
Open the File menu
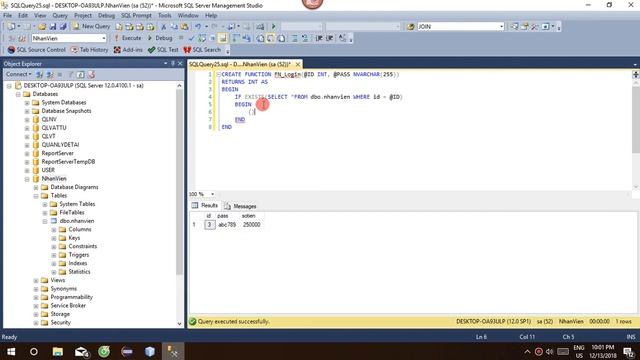tap(7, 16)
